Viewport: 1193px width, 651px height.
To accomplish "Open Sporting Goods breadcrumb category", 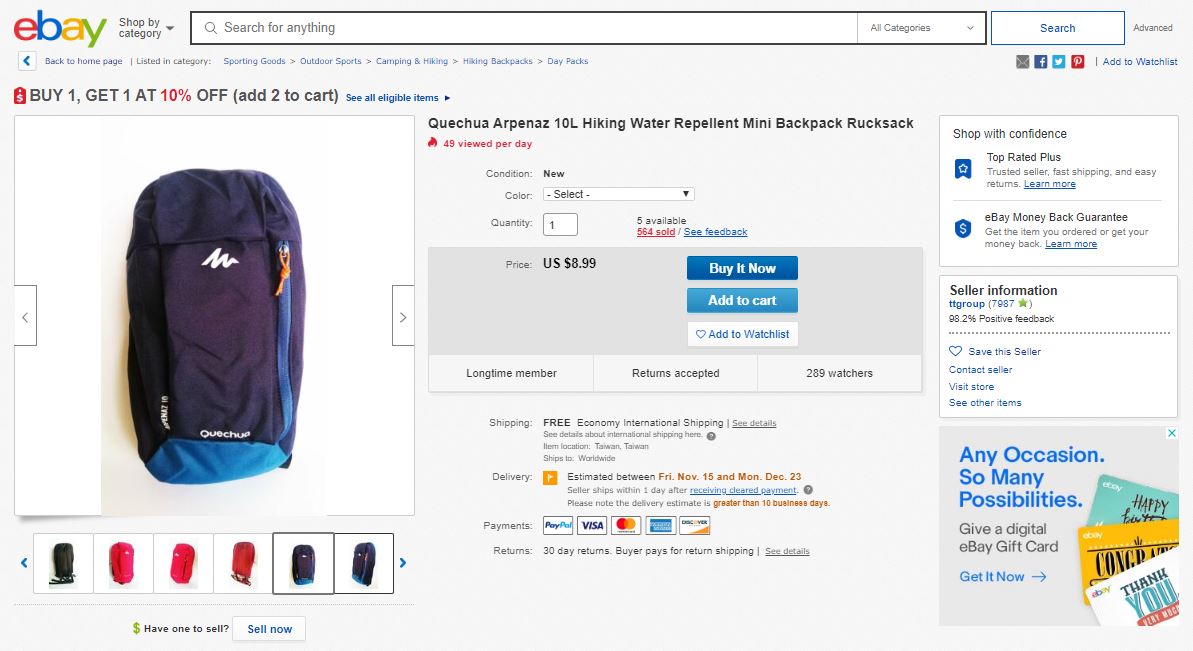I will [254, 61].
